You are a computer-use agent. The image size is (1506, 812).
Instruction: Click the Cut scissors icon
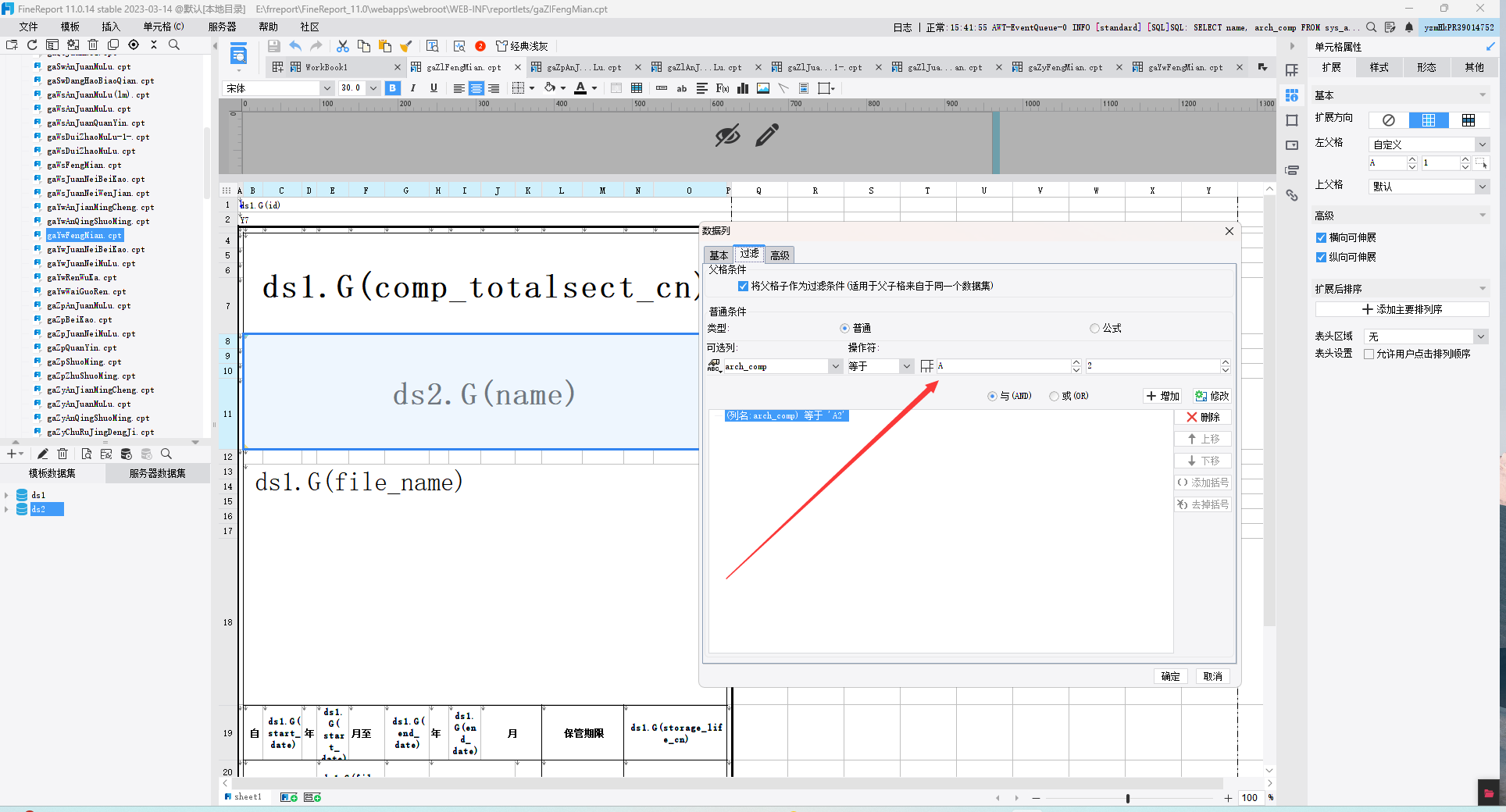pos(343,46)
